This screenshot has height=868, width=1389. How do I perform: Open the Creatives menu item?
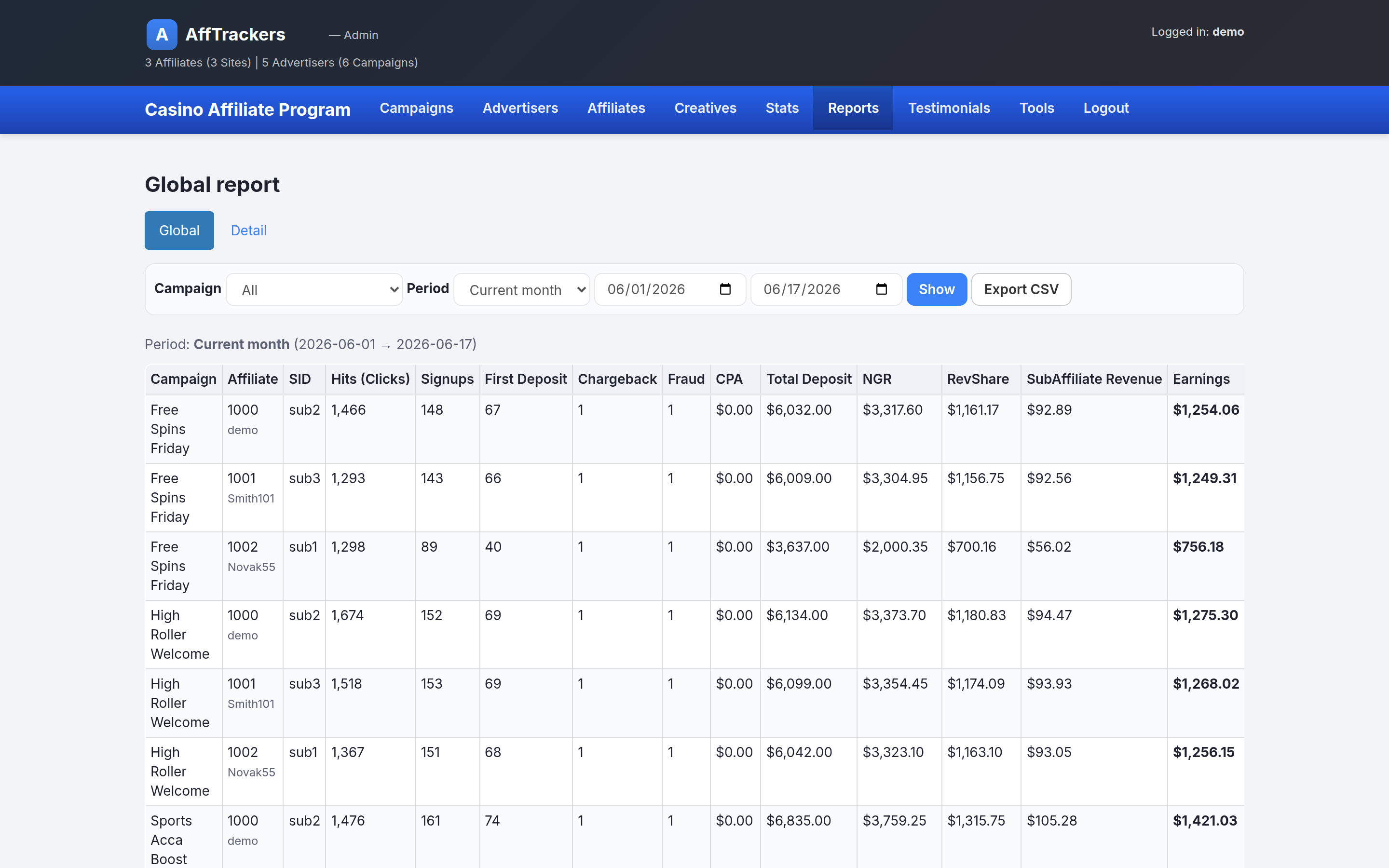coord(705,108)
